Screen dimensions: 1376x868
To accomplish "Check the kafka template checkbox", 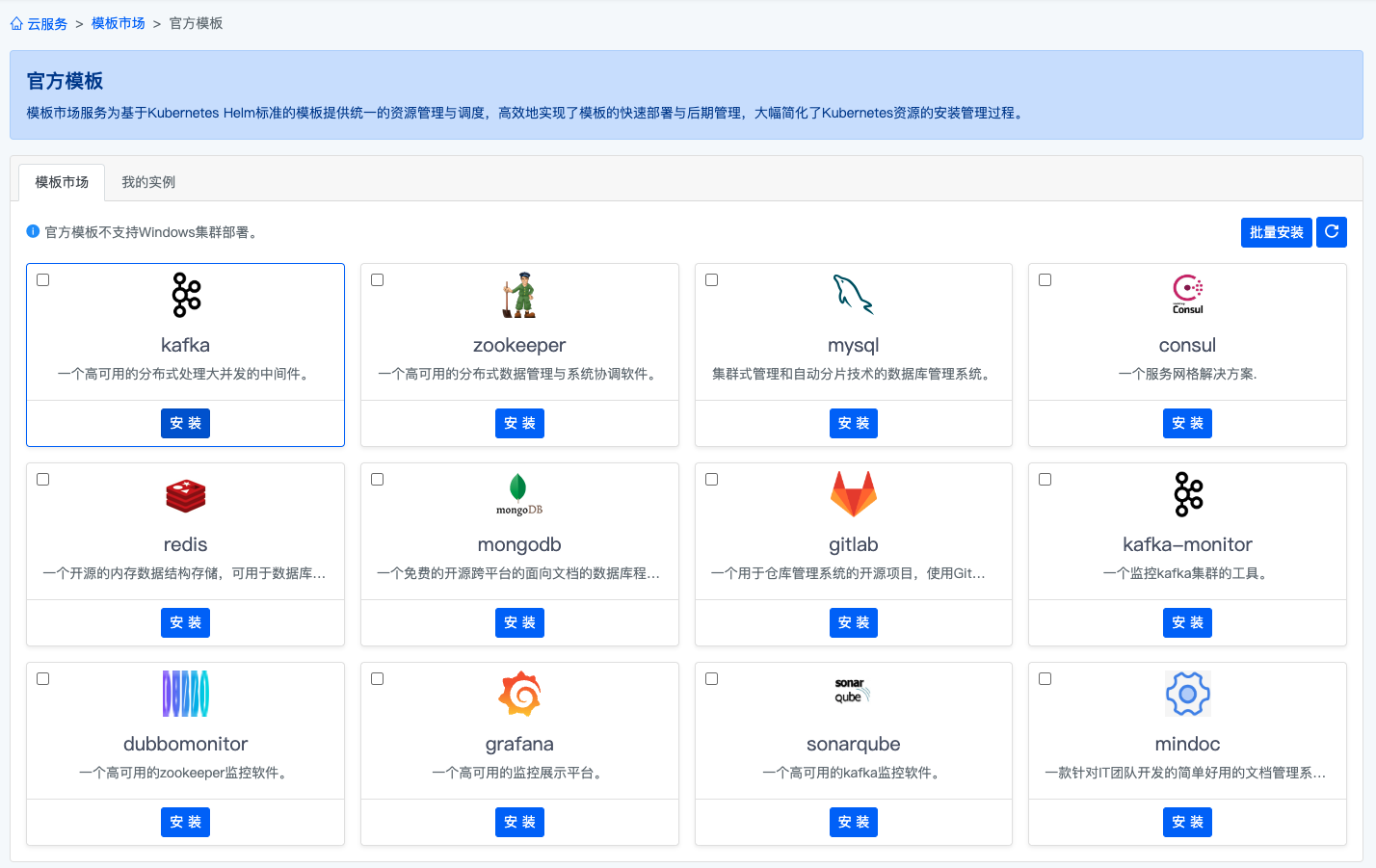I will pos(42,279).
